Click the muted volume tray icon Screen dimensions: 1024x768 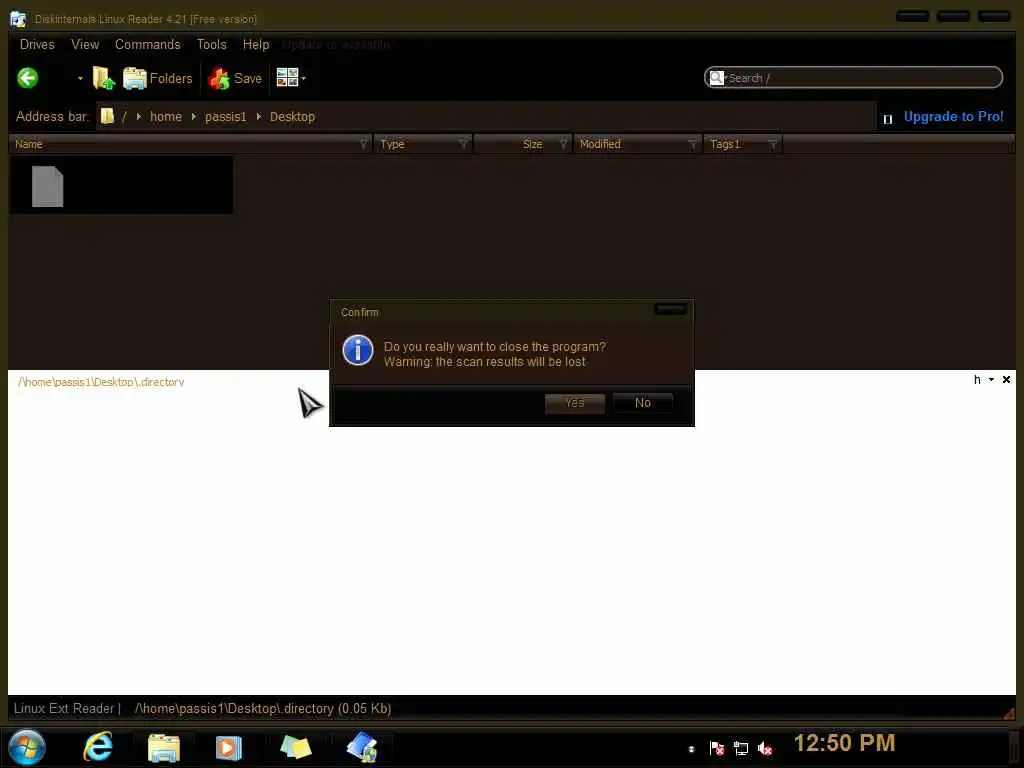pos(765,748)
